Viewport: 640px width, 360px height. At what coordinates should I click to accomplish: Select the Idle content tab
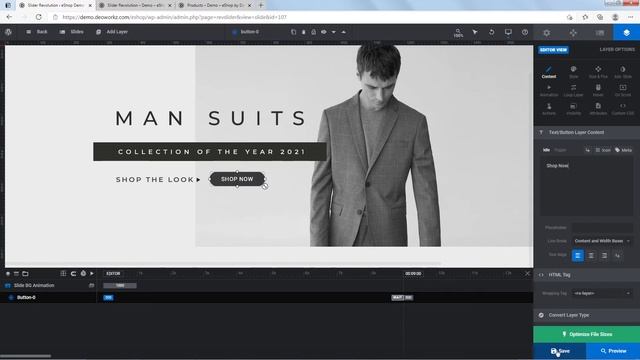[547, 150]
